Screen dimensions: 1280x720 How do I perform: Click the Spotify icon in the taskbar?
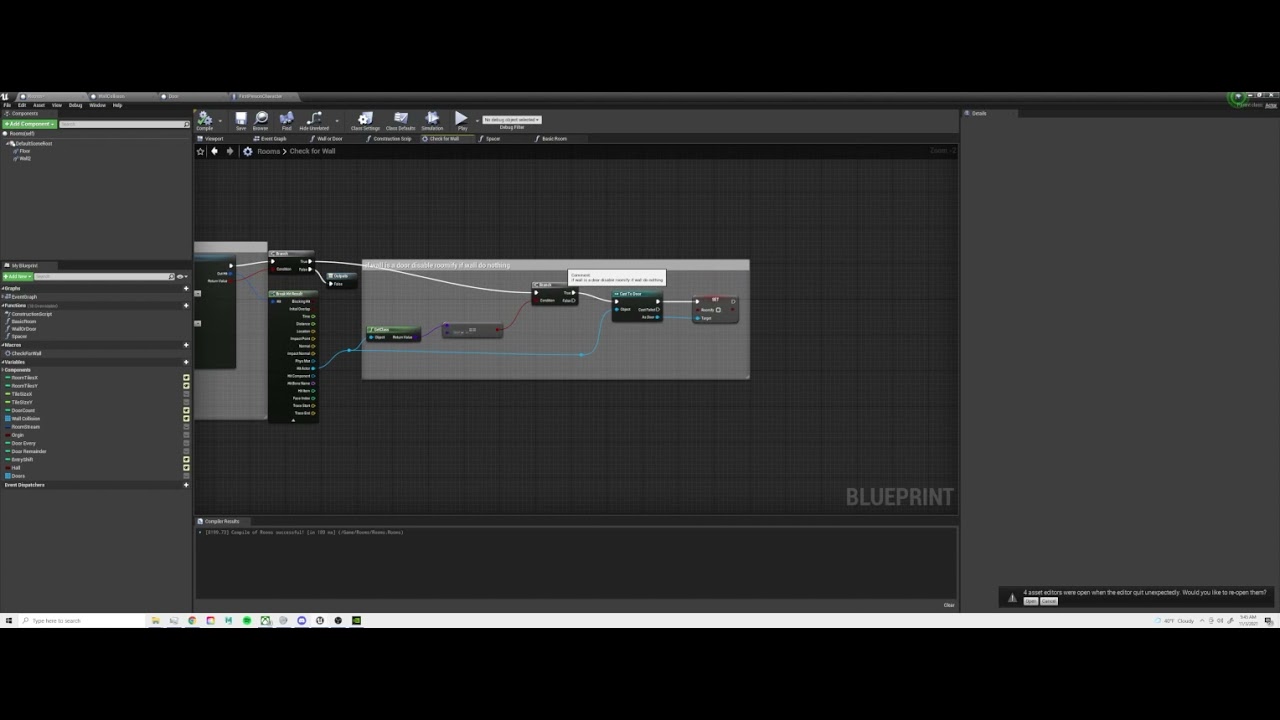click(x=247, y=620)
